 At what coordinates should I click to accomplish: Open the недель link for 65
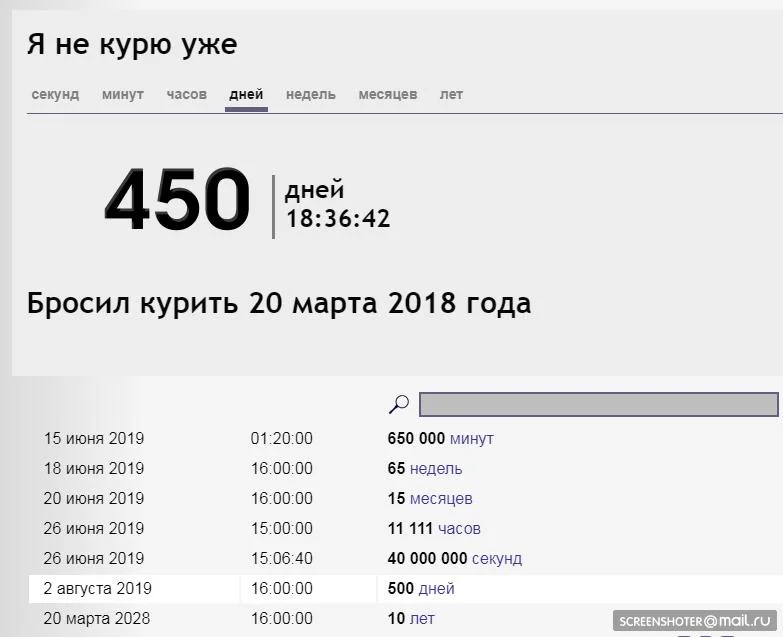[x=436, y=468]
